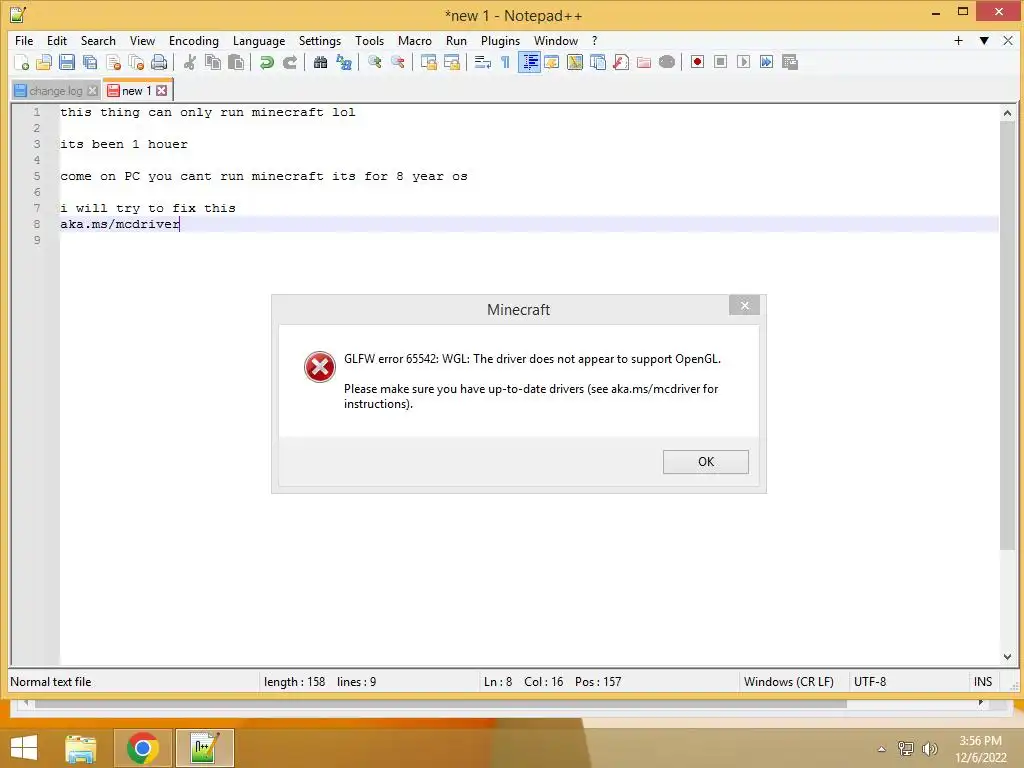This screenshot has width=1024, height=768.
Task: Click the Save All toolbar icon
Action: click(90, 62)
